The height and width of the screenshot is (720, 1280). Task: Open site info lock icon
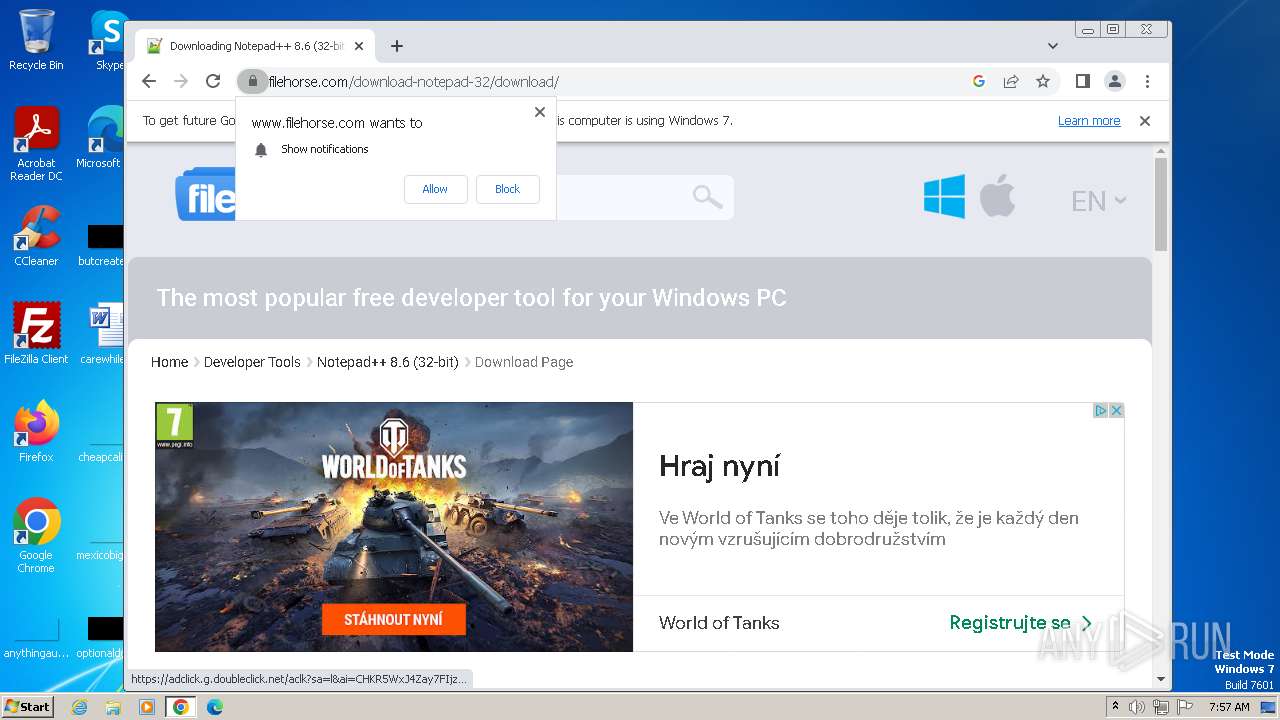252,81
